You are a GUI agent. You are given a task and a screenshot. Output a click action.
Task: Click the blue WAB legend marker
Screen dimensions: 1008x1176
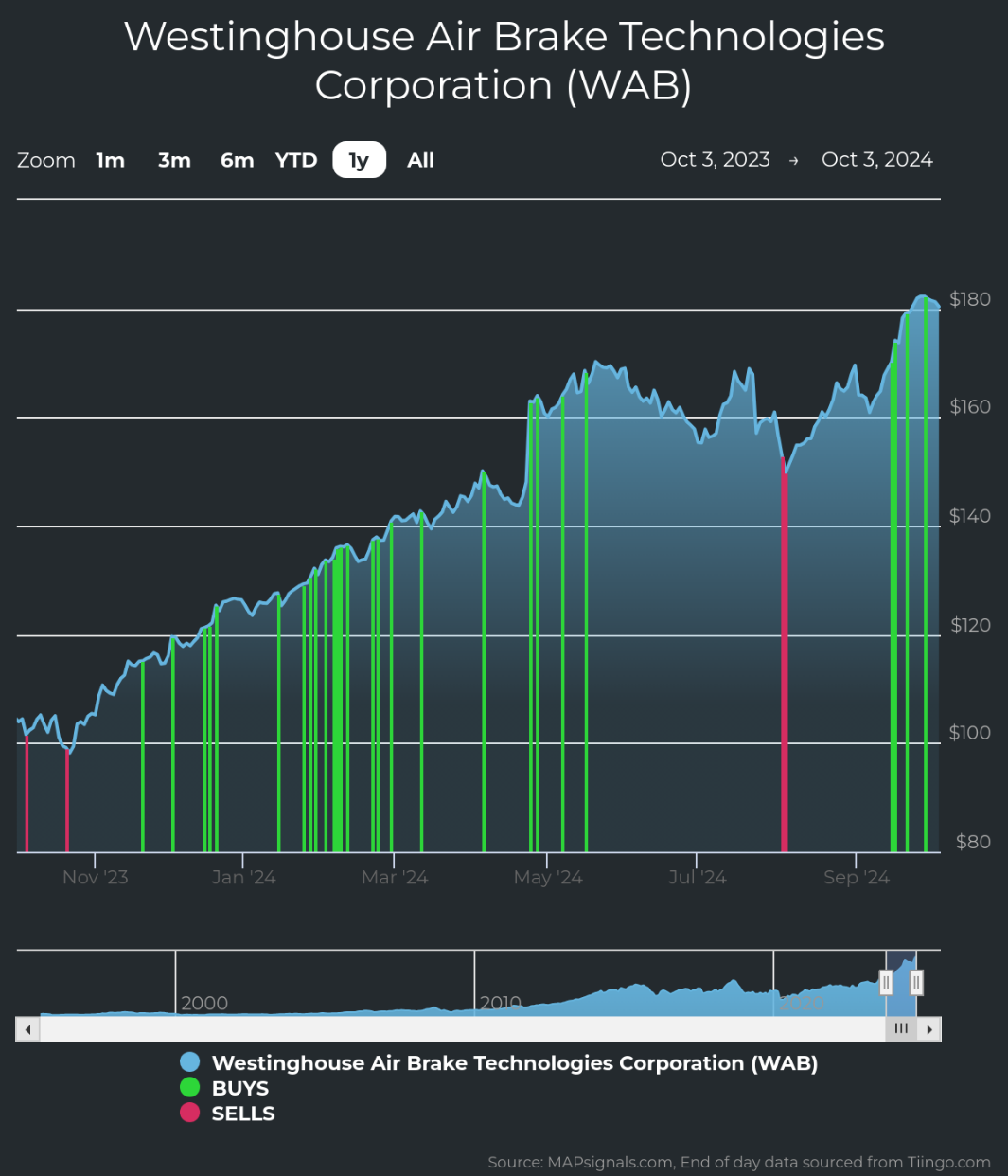pyautogui.click(x=190, y=1062)
